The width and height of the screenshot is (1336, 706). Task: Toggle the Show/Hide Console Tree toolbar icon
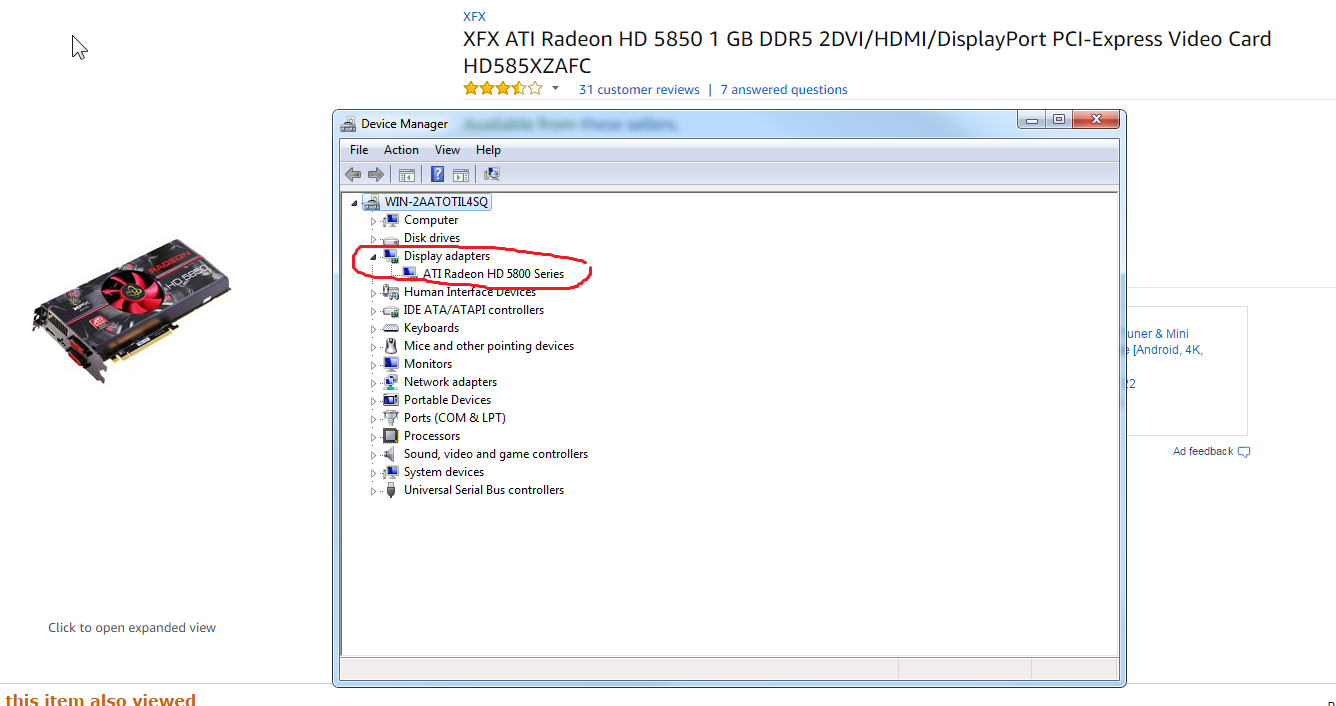[407, 174]
